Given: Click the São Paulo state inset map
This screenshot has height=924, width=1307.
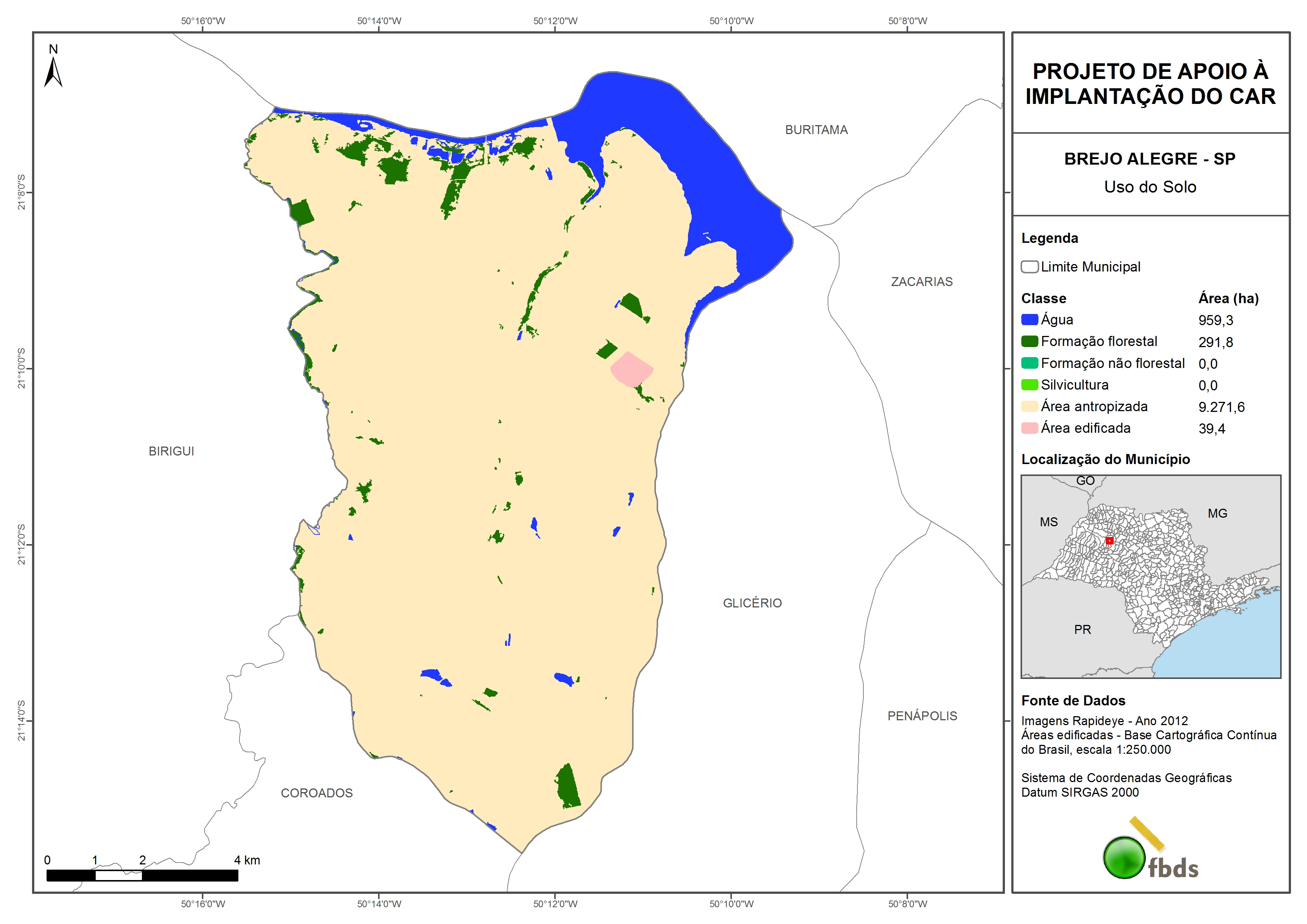Looking at the screenshot, I should (x=1151, y=576).
